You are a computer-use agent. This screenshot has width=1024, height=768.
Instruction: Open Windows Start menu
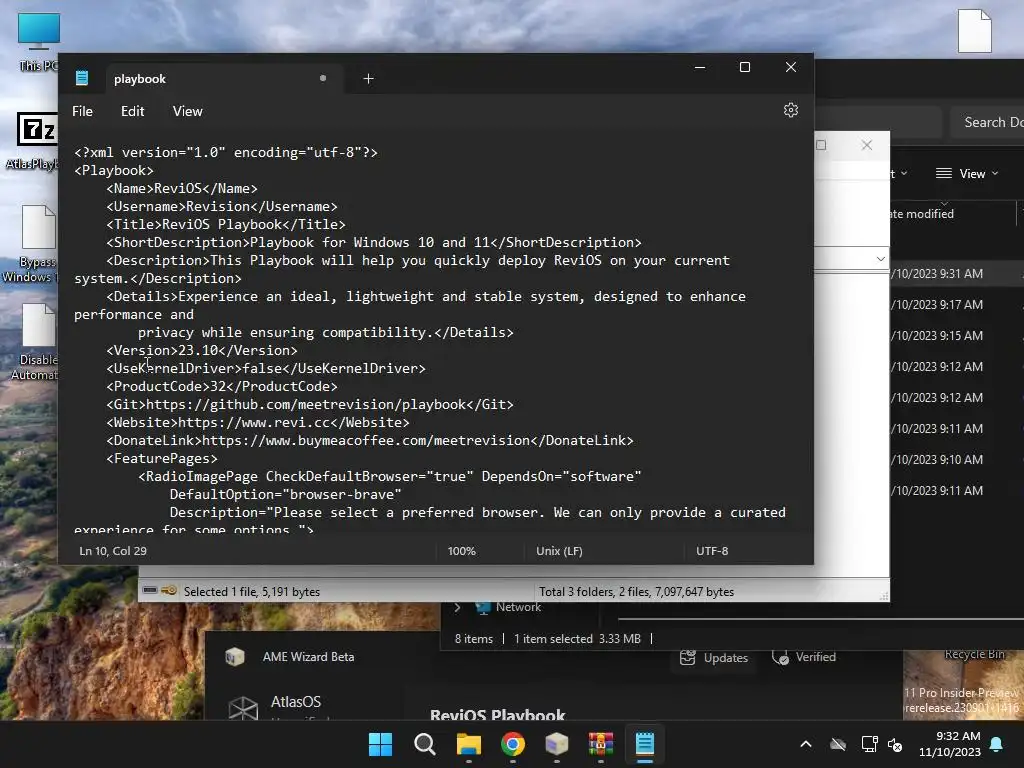coord(380,744)
